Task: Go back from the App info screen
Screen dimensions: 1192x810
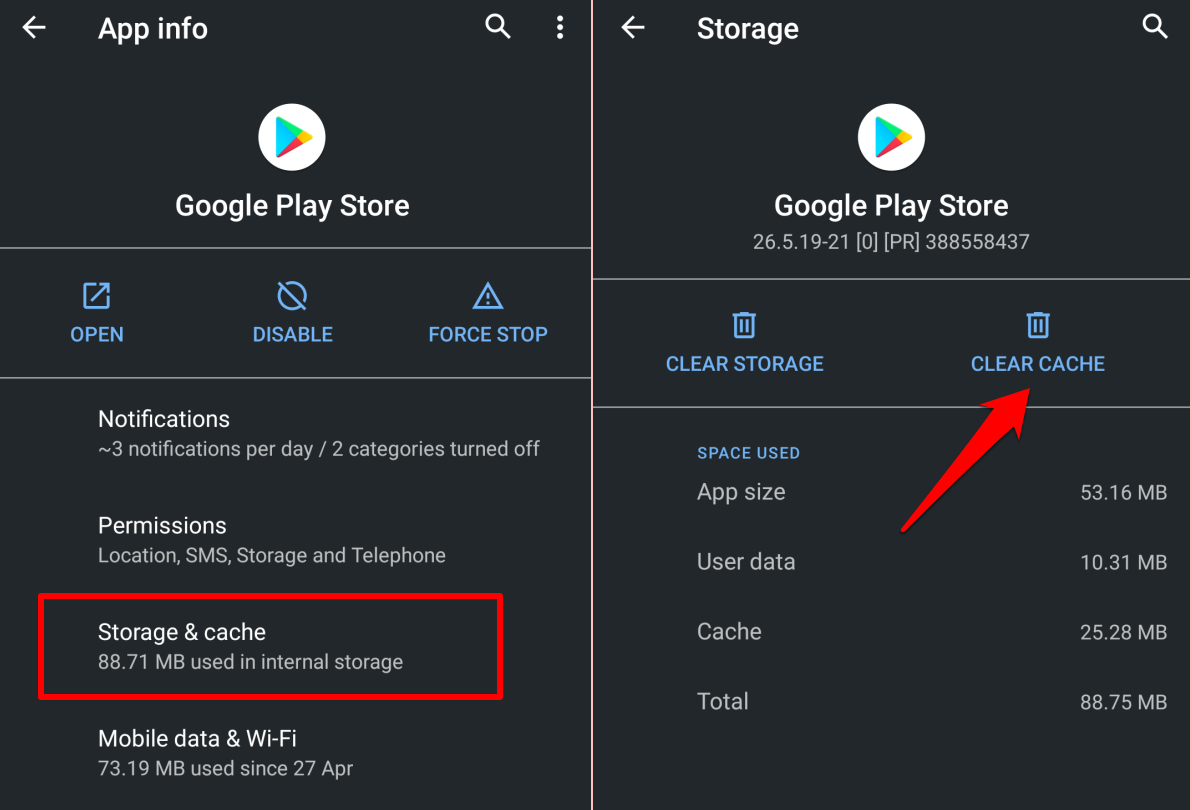Action: click(x=34, y=28)
